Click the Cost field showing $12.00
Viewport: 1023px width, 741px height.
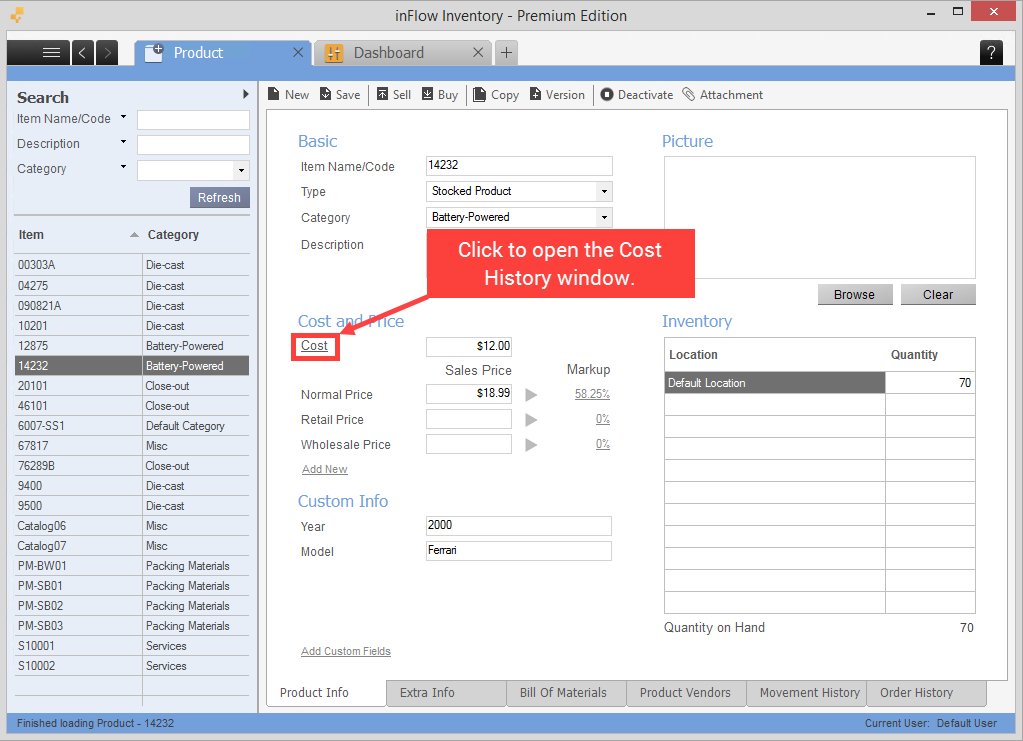coord(469,346)
